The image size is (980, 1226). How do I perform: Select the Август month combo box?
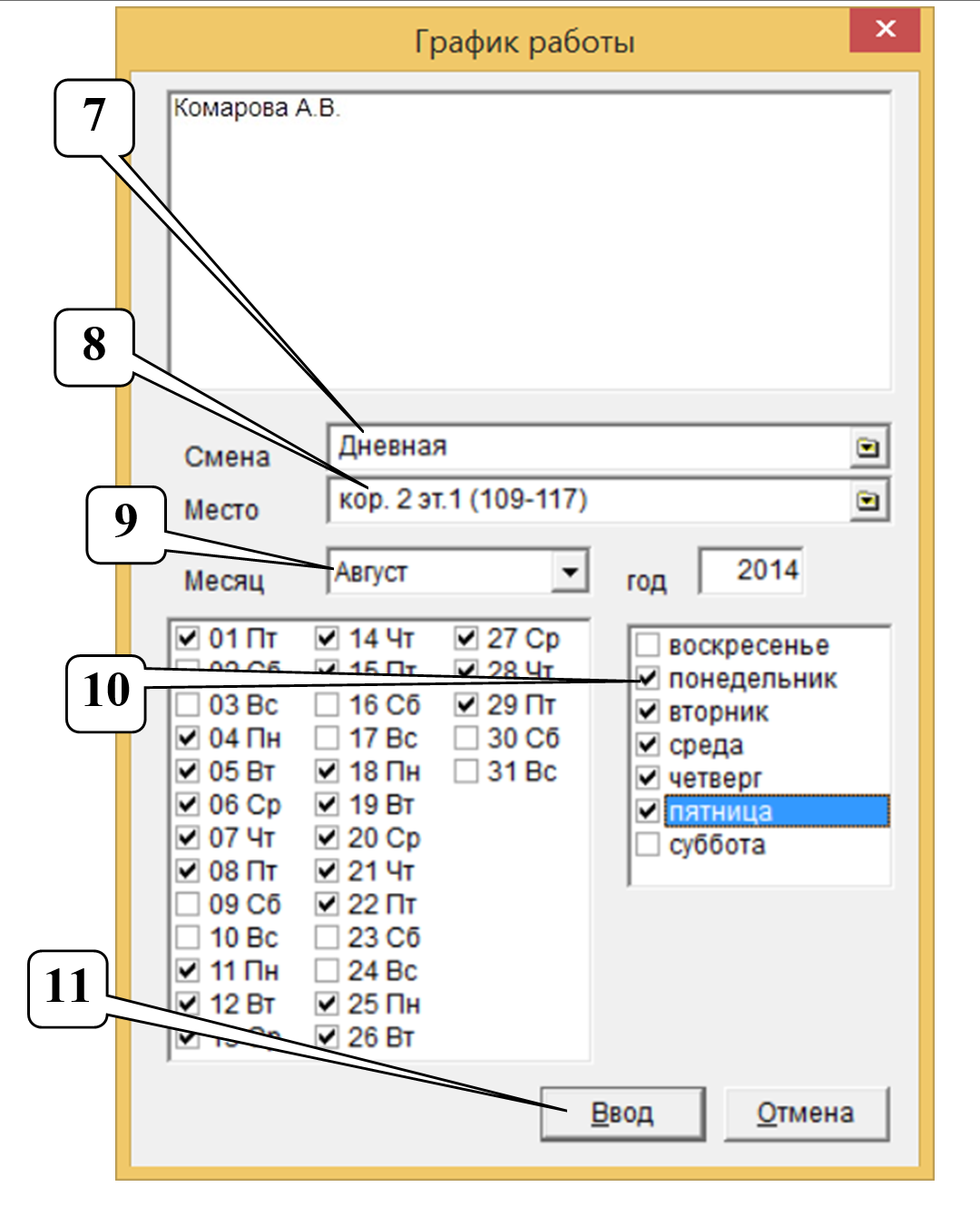point(442,572)
